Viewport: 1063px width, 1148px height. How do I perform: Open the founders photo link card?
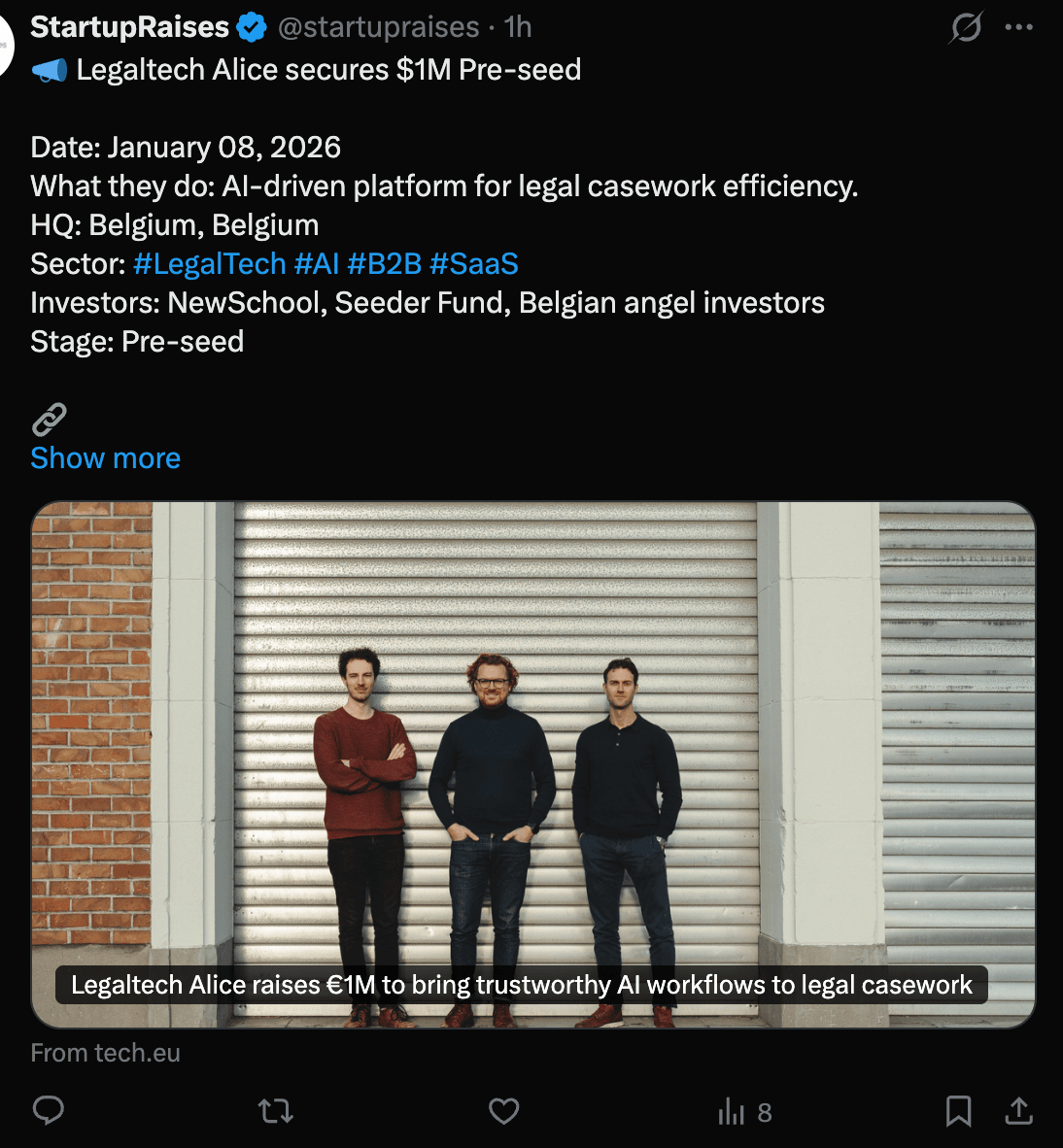pos(533,764)
